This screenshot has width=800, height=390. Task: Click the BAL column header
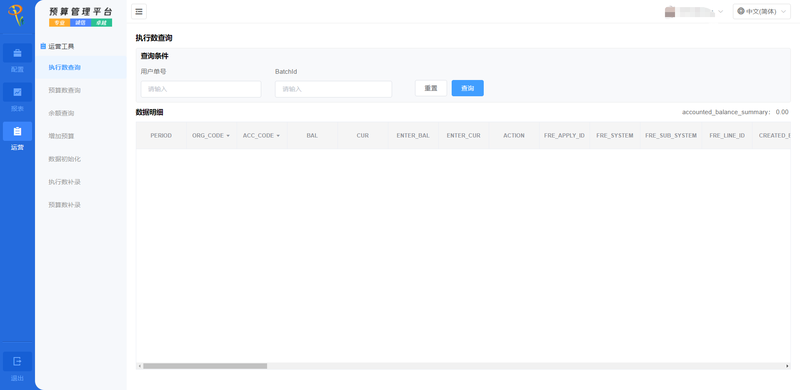click(x=312, y=136)
